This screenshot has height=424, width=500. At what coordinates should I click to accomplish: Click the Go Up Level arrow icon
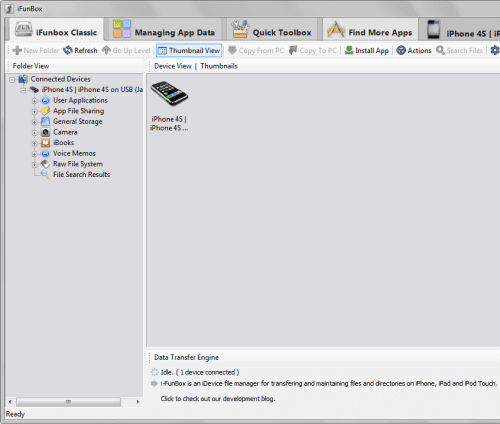(106, 50)
